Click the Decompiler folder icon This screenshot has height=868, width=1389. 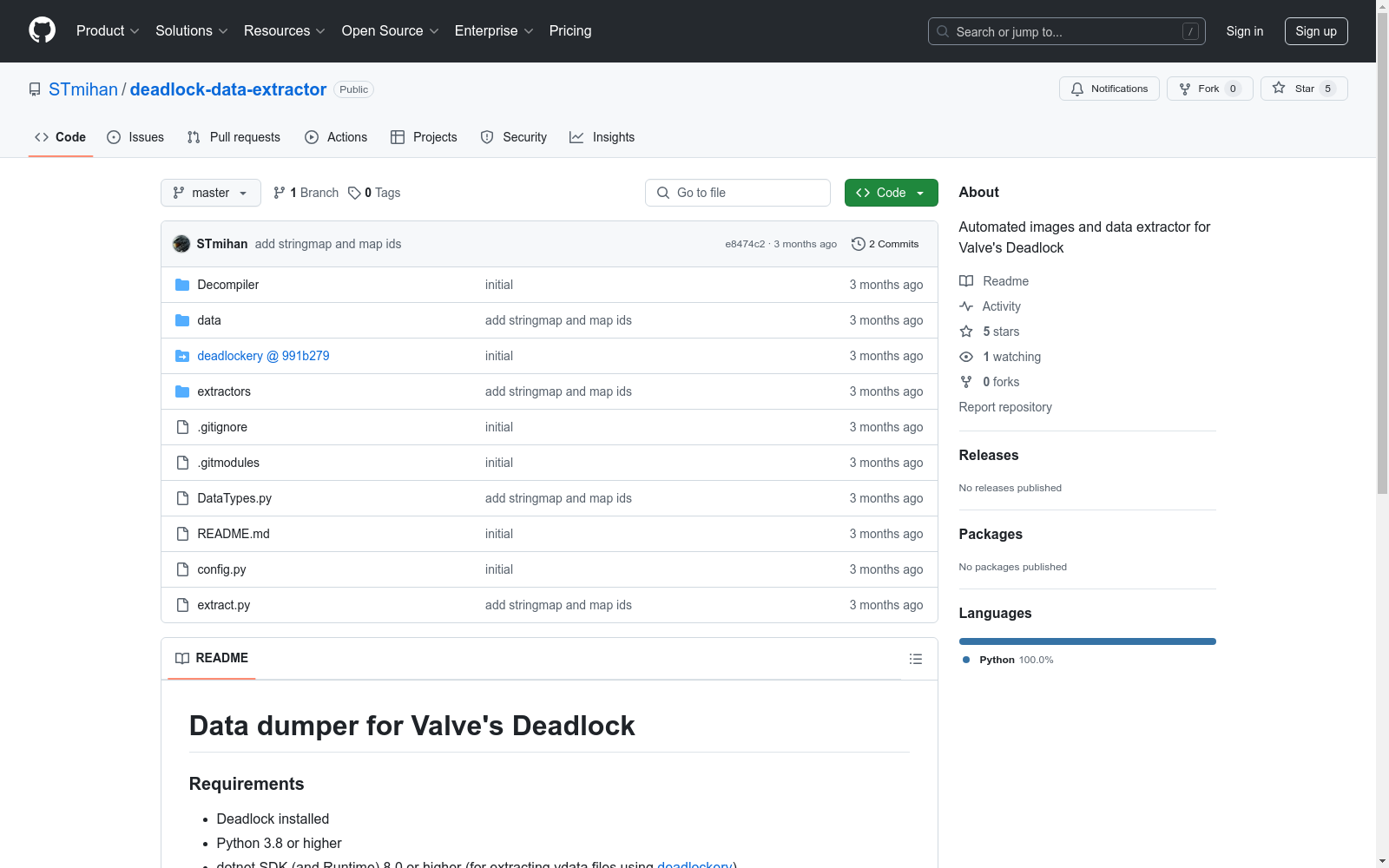[x=182, y=285]
